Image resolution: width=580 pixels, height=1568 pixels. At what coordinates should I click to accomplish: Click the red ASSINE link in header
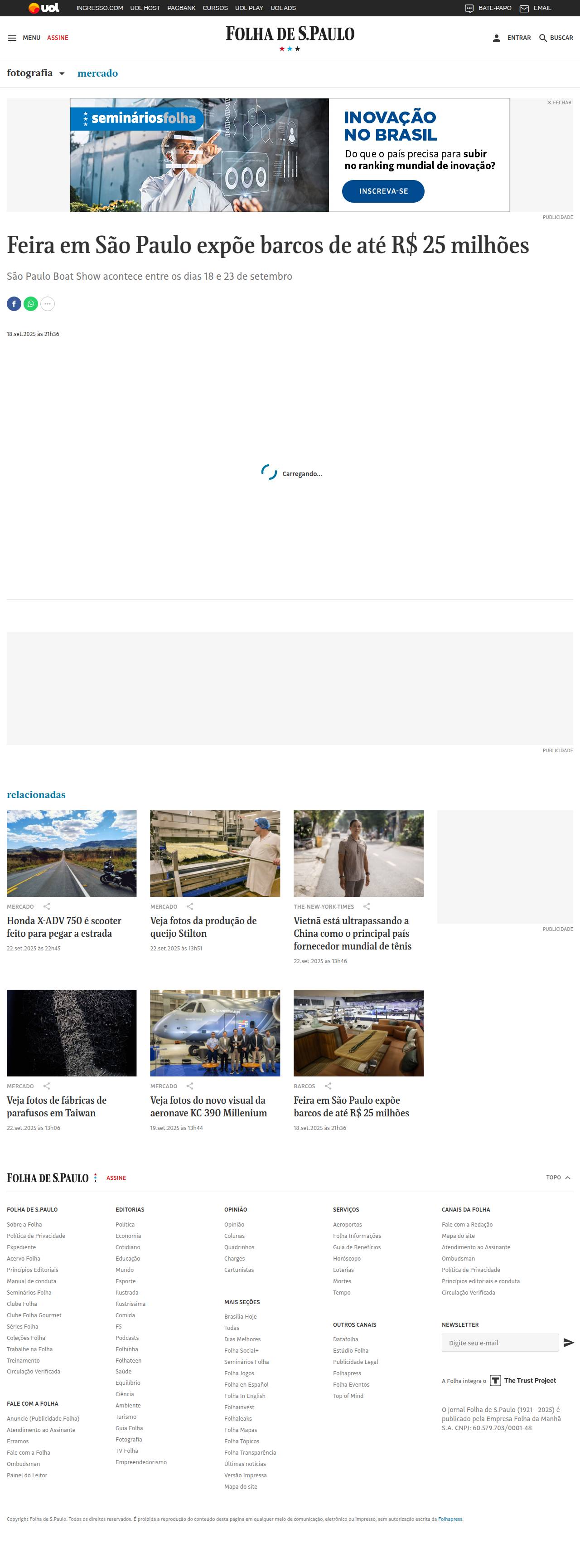(x=58, y=38)
